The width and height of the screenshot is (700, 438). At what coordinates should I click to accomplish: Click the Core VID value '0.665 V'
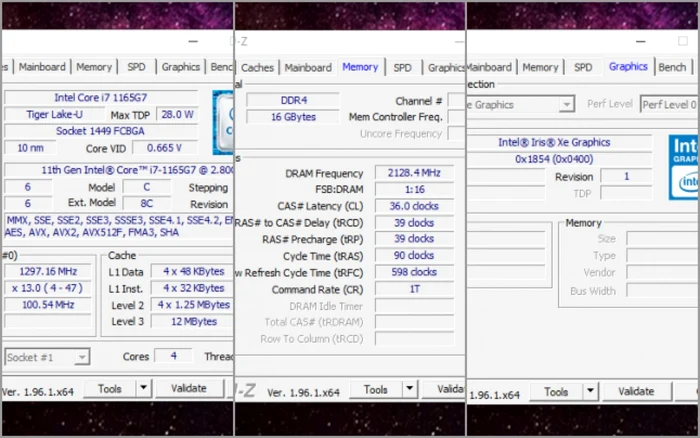[165, 148]
